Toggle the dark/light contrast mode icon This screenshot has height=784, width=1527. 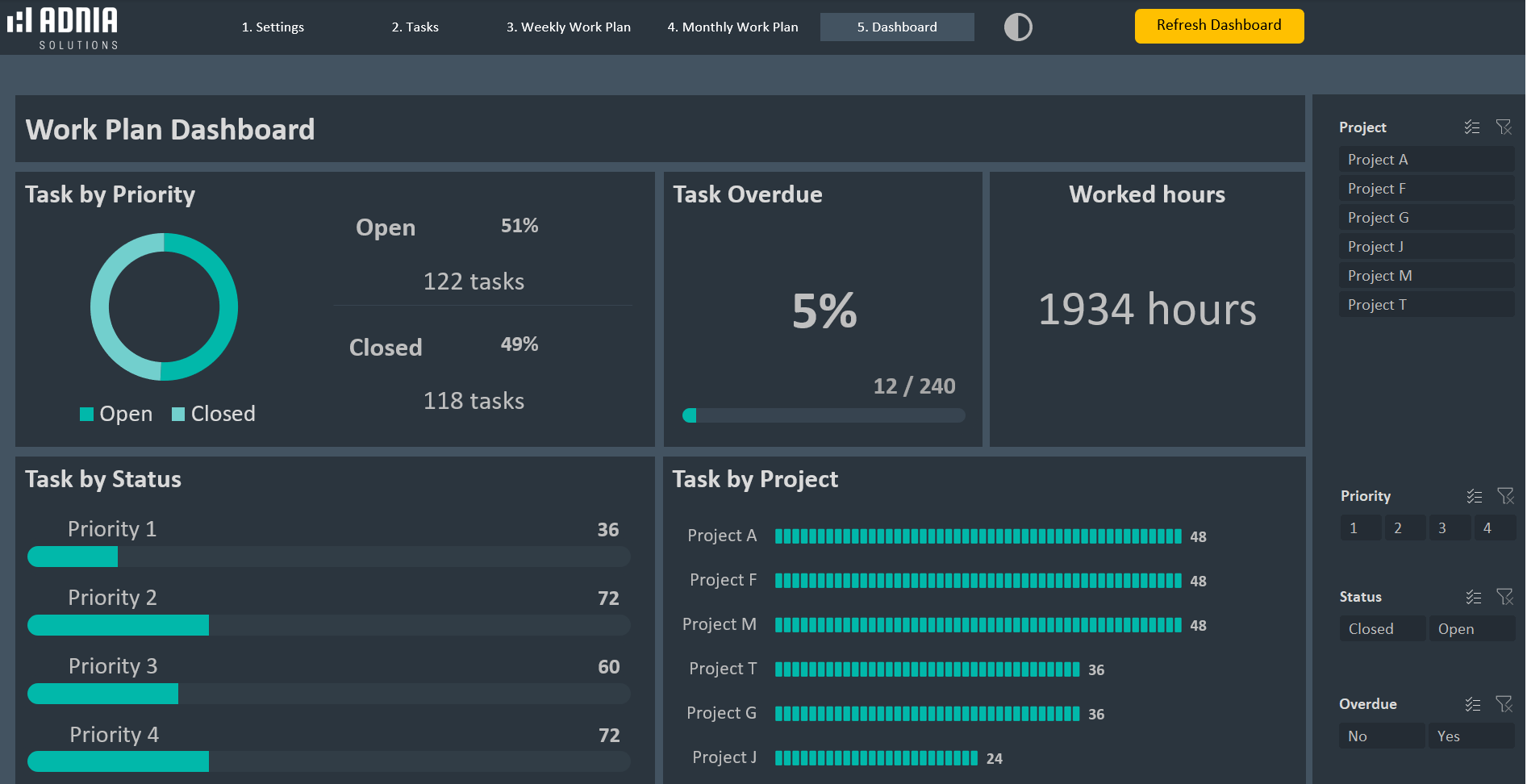(x=1017, y=27)
